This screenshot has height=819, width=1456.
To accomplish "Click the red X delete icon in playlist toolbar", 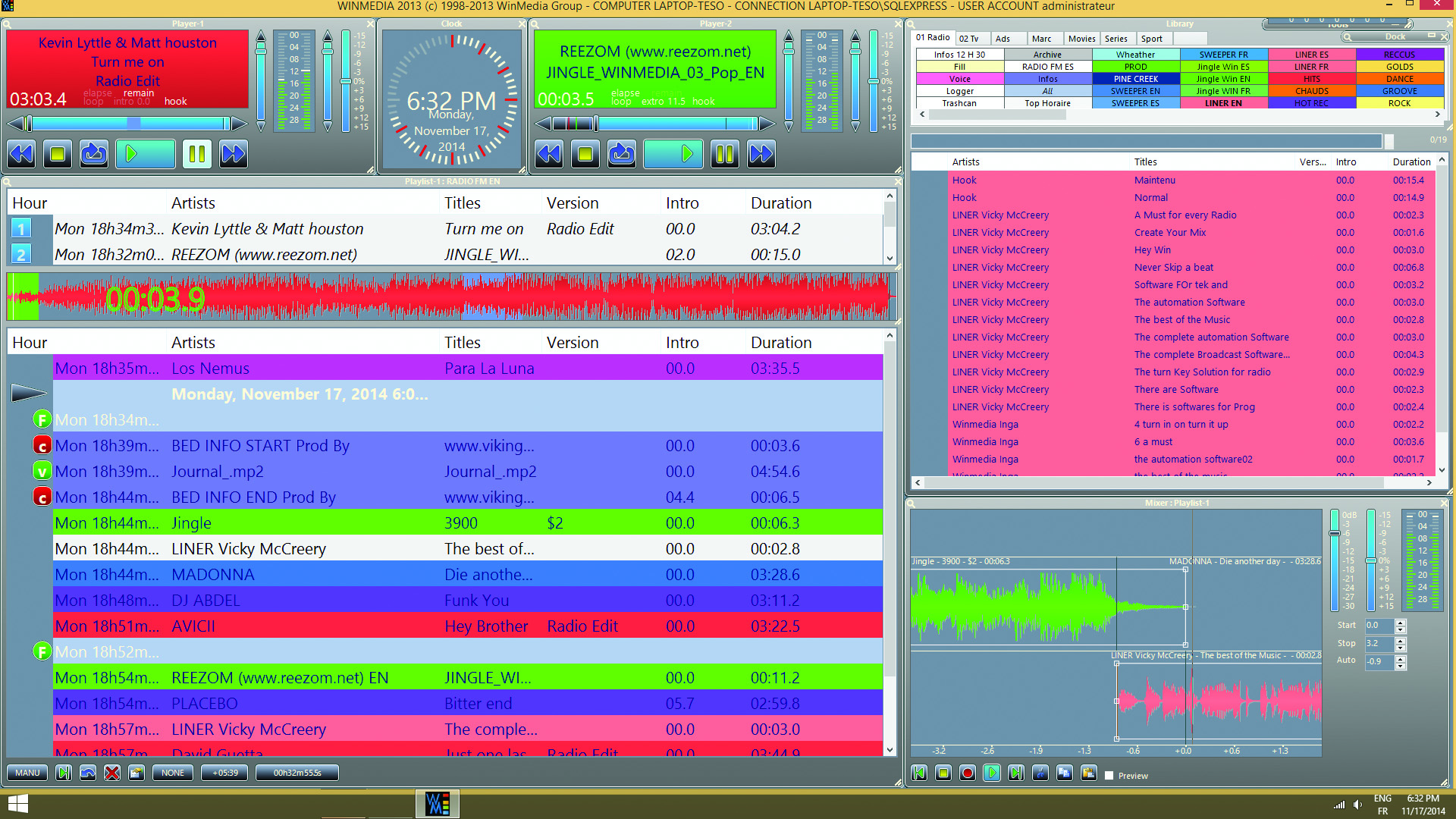I will pyautogui.click(x=112, y=773).
